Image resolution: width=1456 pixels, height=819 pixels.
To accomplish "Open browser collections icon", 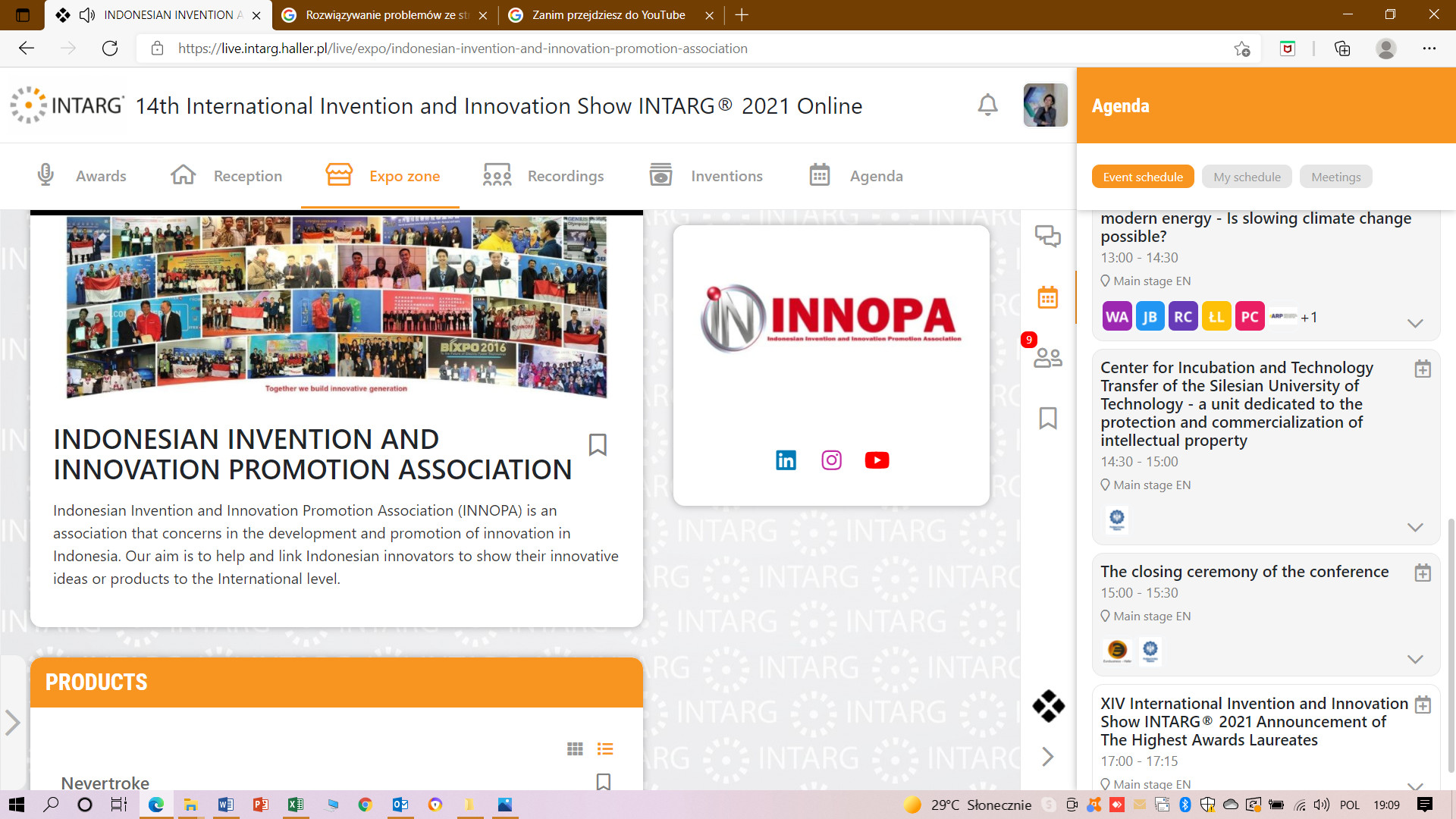I will click(1342, 49).
